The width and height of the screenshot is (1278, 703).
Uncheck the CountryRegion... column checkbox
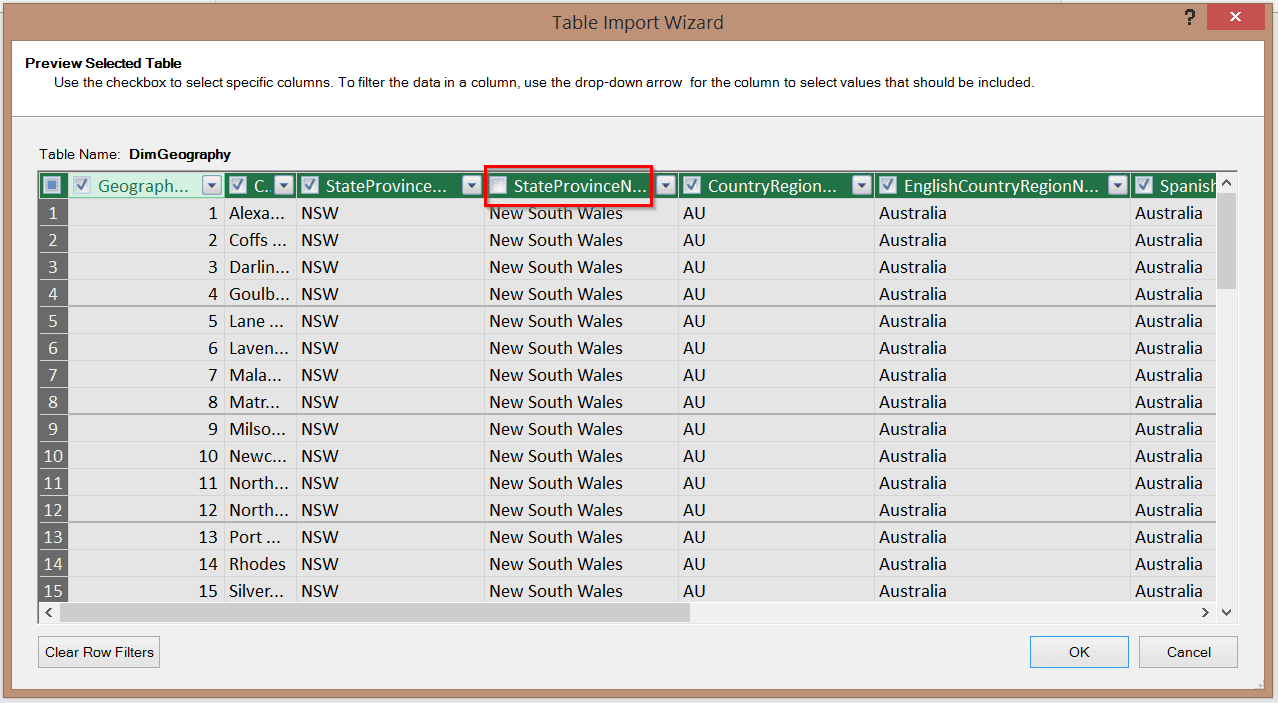point(692,185)
